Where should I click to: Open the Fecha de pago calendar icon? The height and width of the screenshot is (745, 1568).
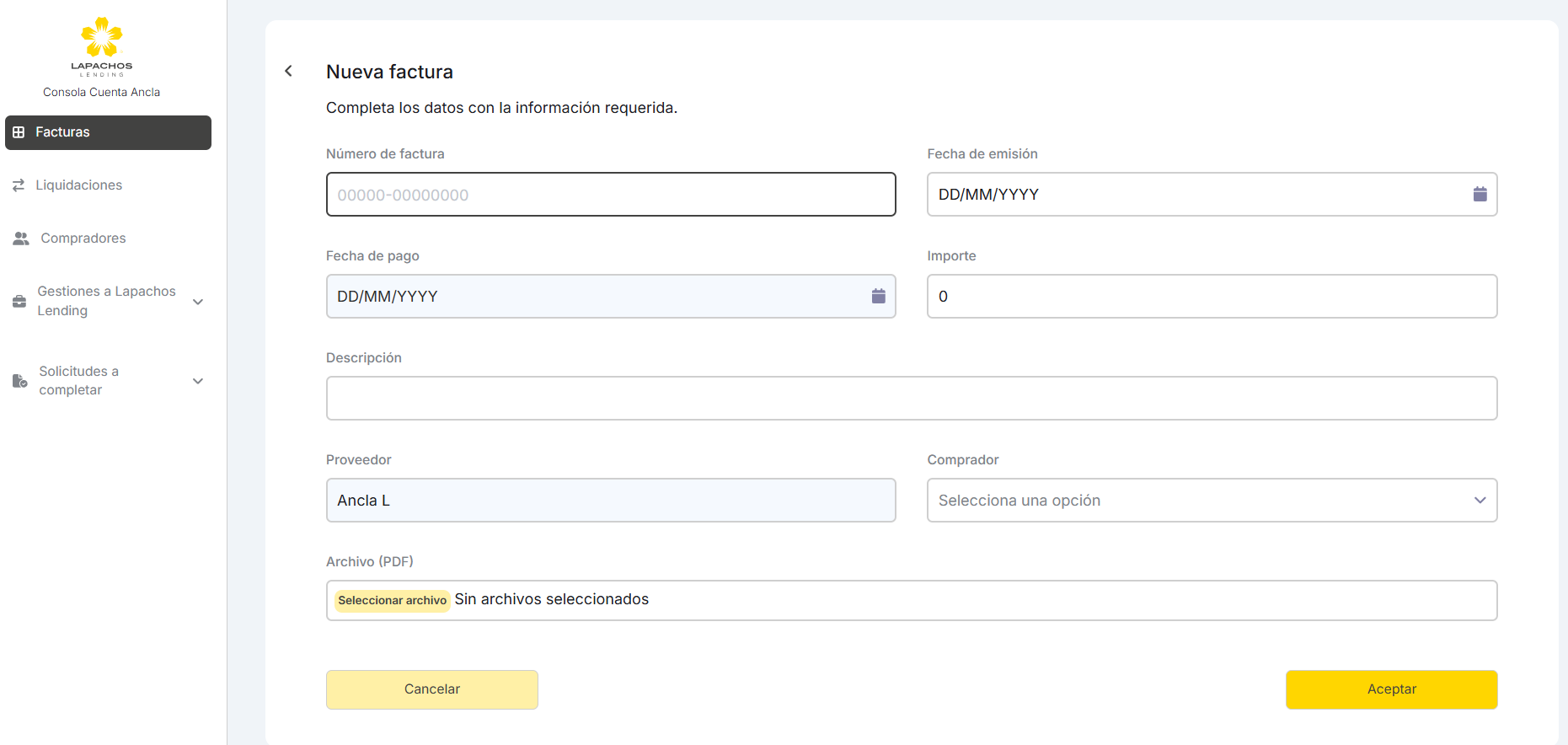[878, 297]
